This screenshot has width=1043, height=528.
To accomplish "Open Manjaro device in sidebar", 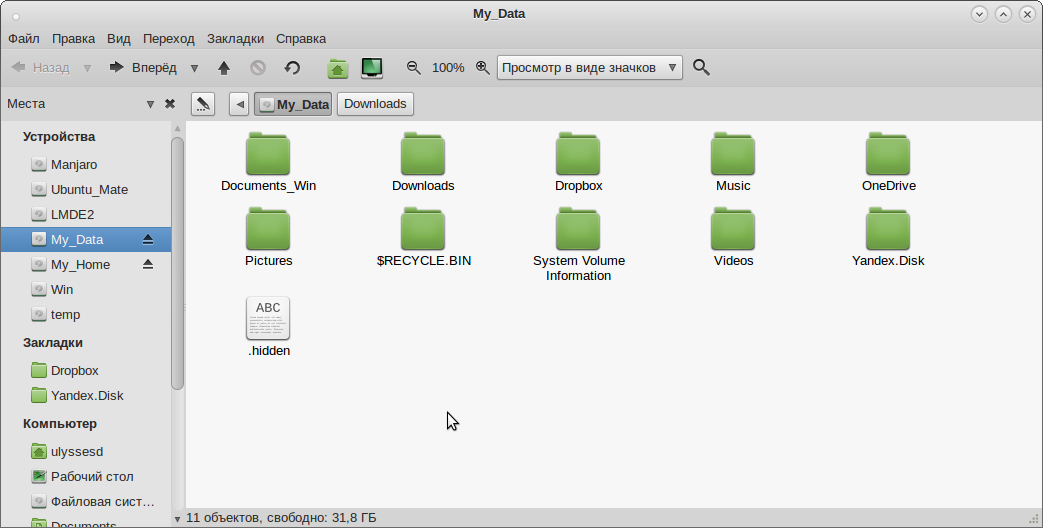I will pyautogui.click(x=86, y=164).
